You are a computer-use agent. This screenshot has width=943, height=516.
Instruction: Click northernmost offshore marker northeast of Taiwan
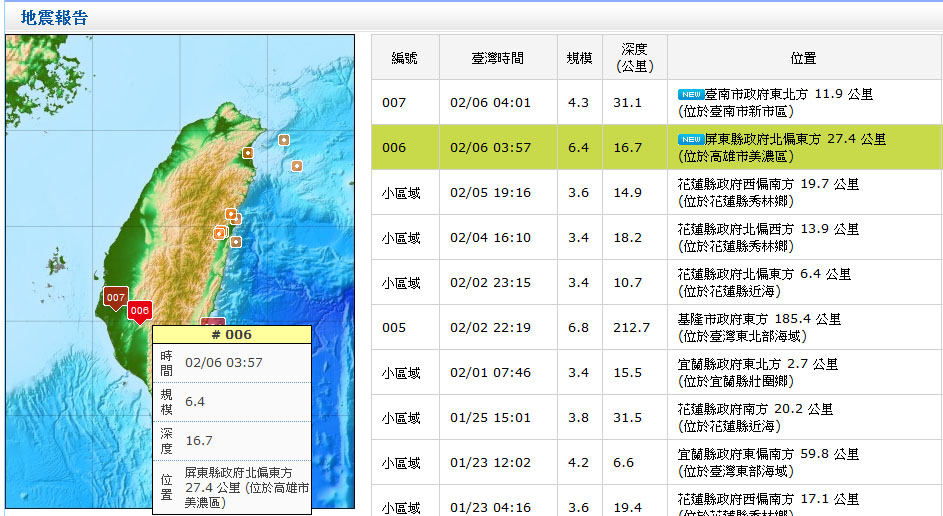click(x=284, y=140)
